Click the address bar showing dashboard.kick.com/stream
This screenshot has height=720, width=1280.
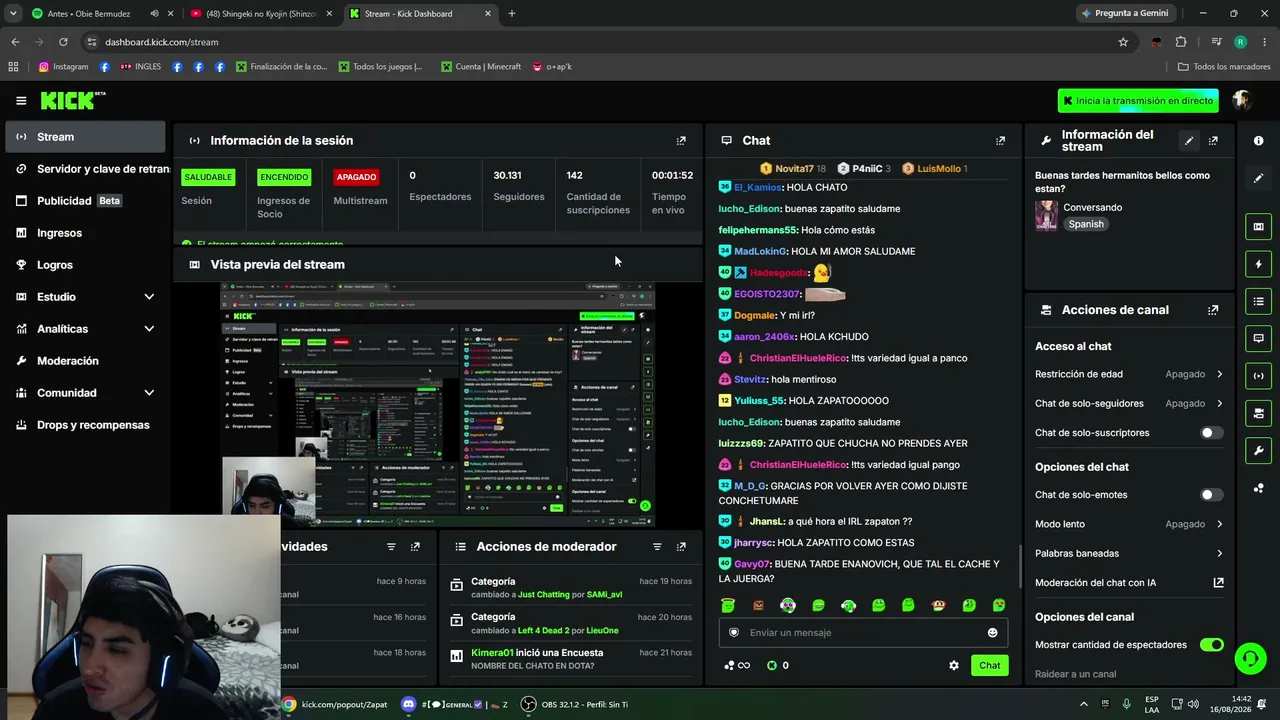[x=600, y=42]
